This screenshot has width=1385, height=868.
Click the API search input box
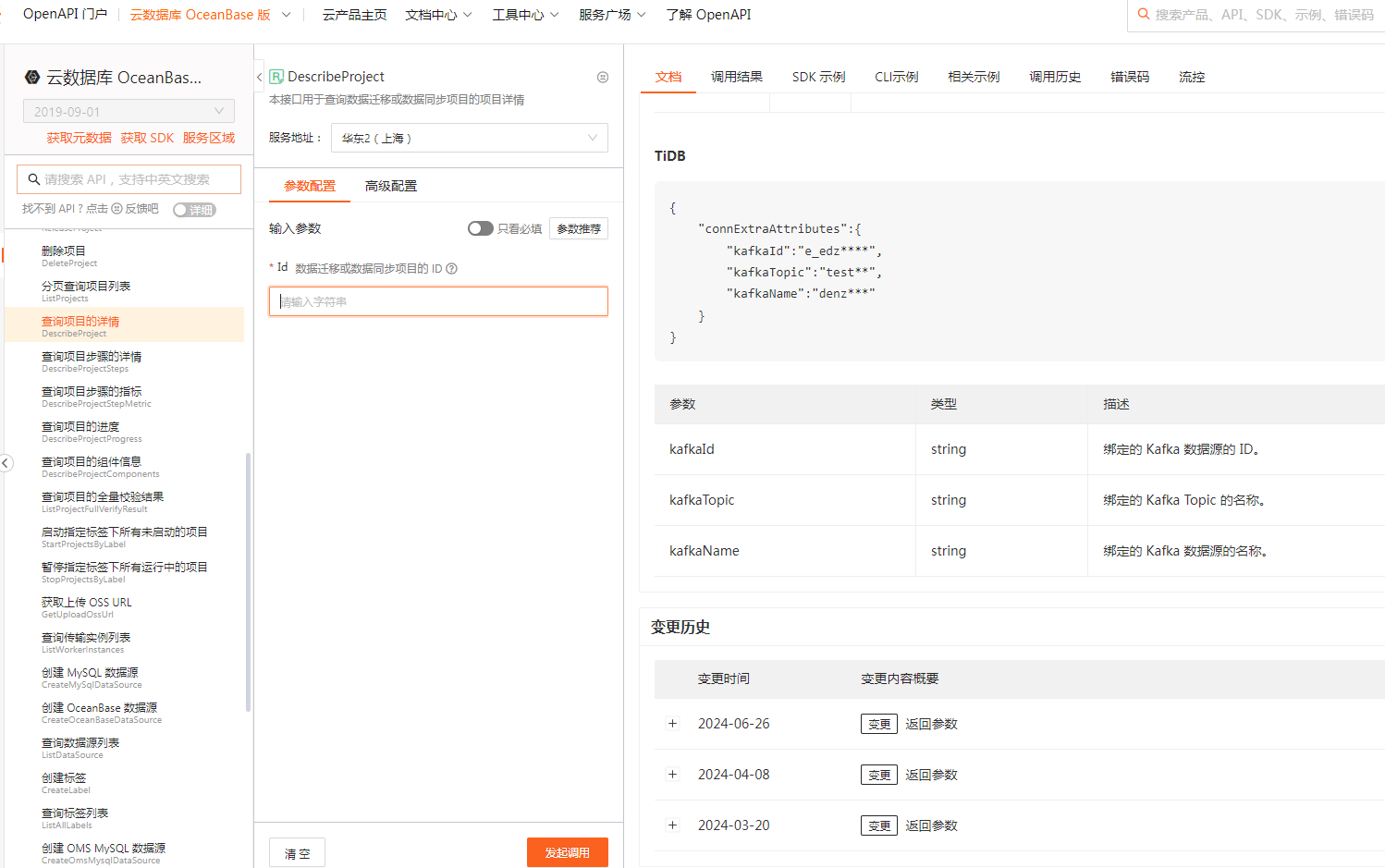click(x=129, y=179)
